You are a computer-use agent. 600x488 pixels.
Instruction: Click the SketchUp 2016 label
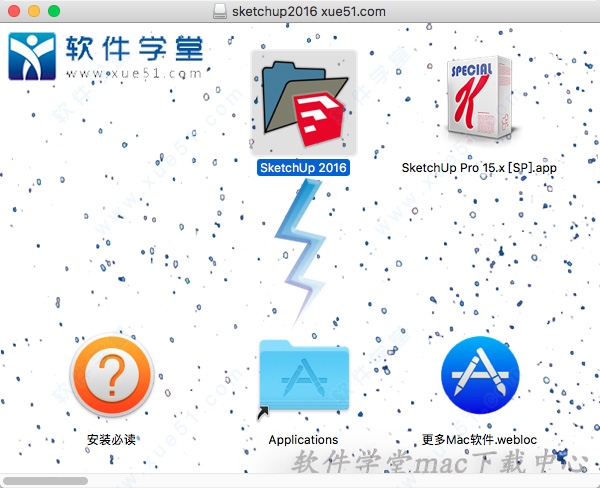pos(303,168)
